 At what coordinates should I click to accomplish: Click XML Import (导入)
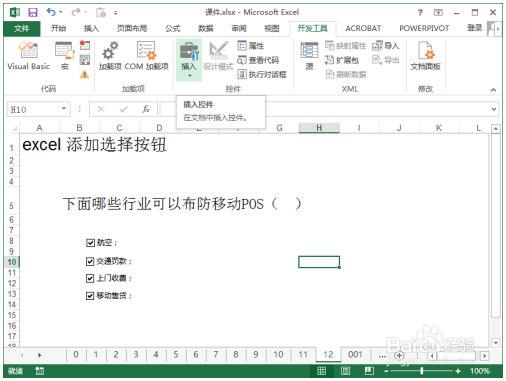click(385, 46)
